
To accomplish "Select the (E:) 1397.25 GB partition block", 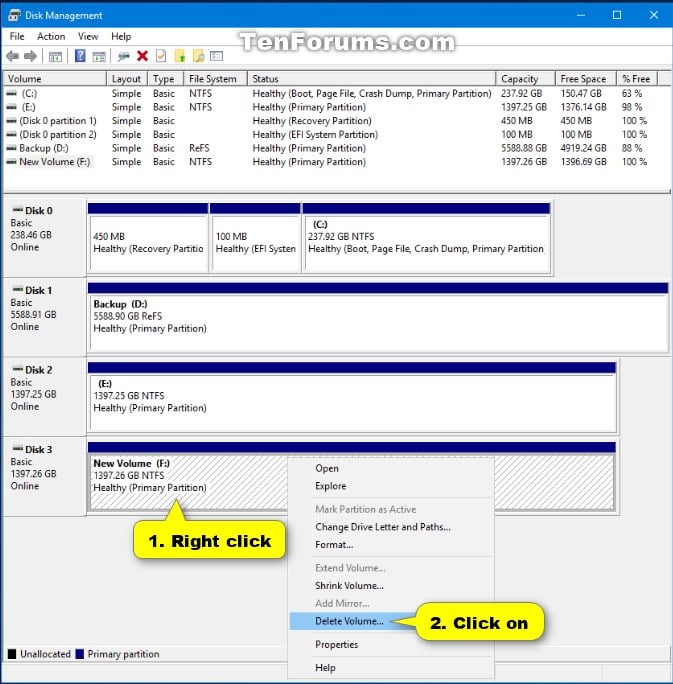I will pos(352,397).
